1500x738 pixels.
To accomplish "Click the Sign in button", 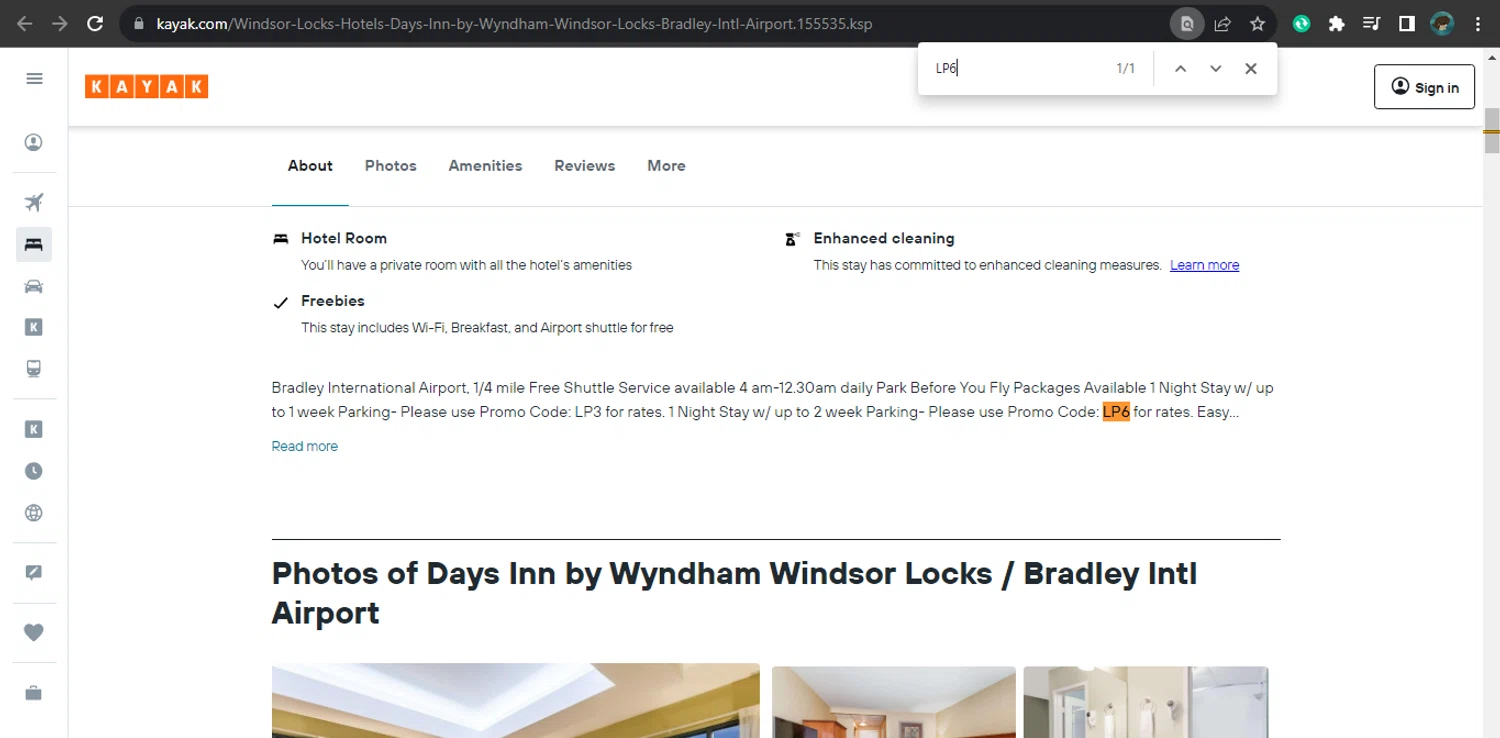I will [1424, 87].
